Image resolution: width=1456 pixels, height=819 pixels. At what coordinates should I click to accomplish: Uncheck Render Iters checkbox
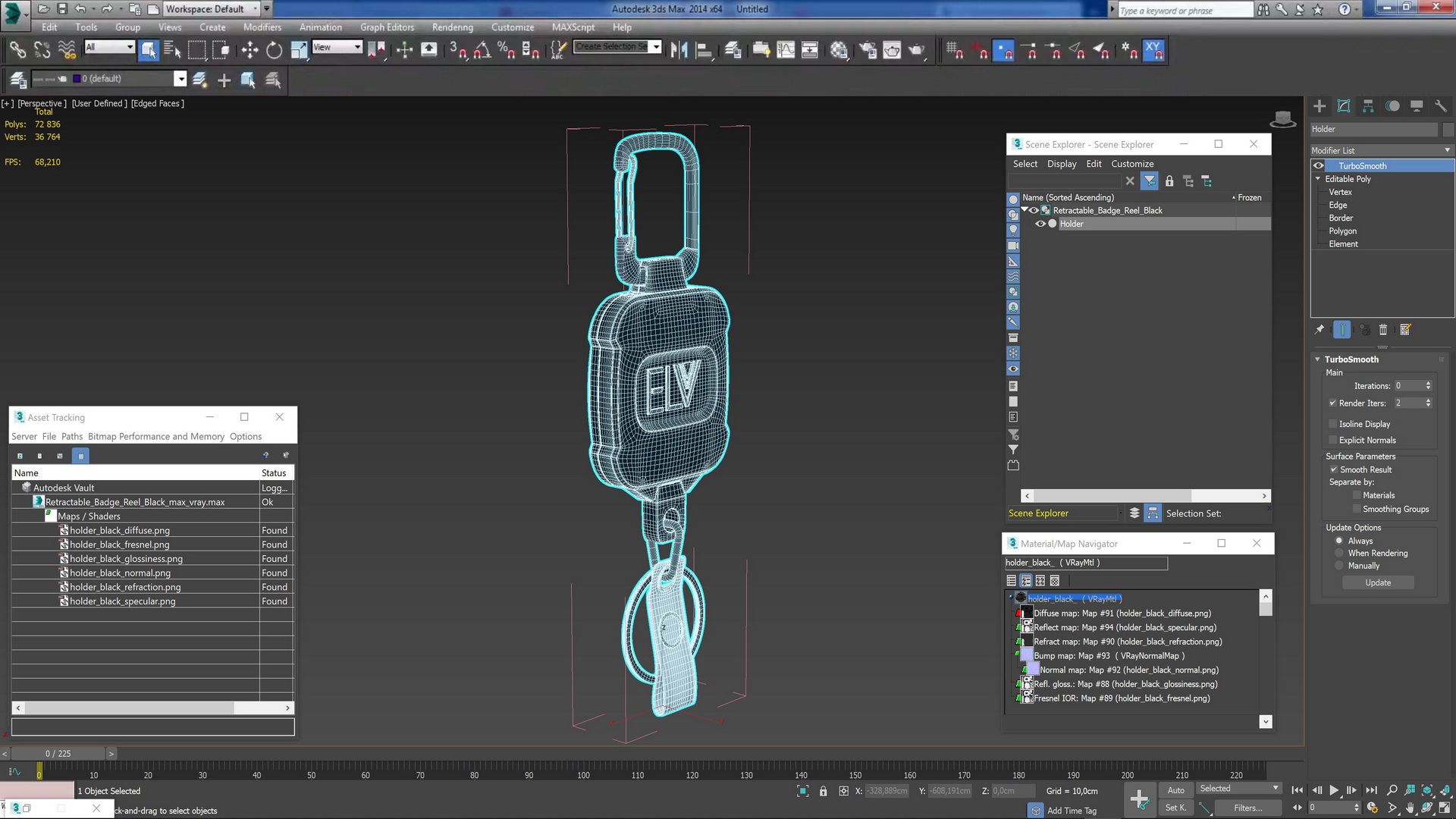(x=1332, y=403)
